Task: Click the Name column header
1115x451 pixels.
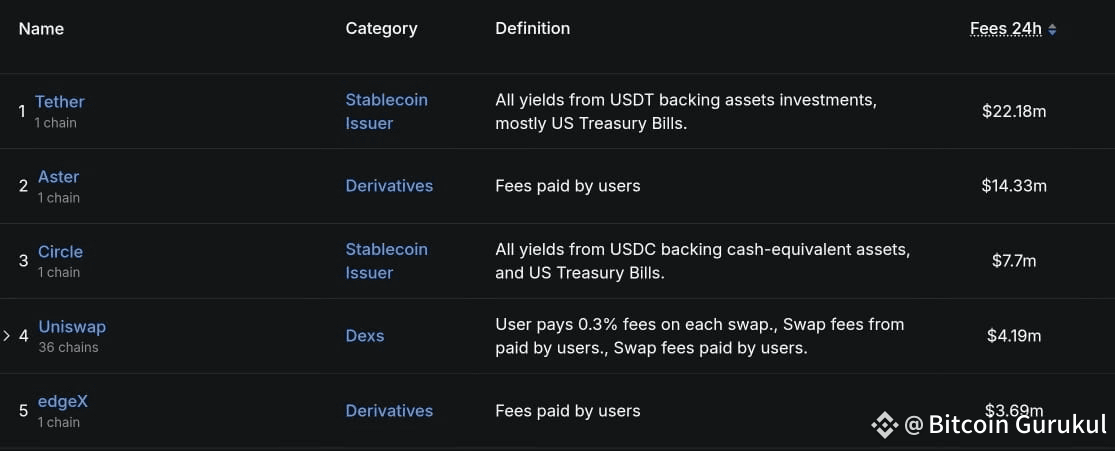Action: pyautogui.click(x=41, y=29)
